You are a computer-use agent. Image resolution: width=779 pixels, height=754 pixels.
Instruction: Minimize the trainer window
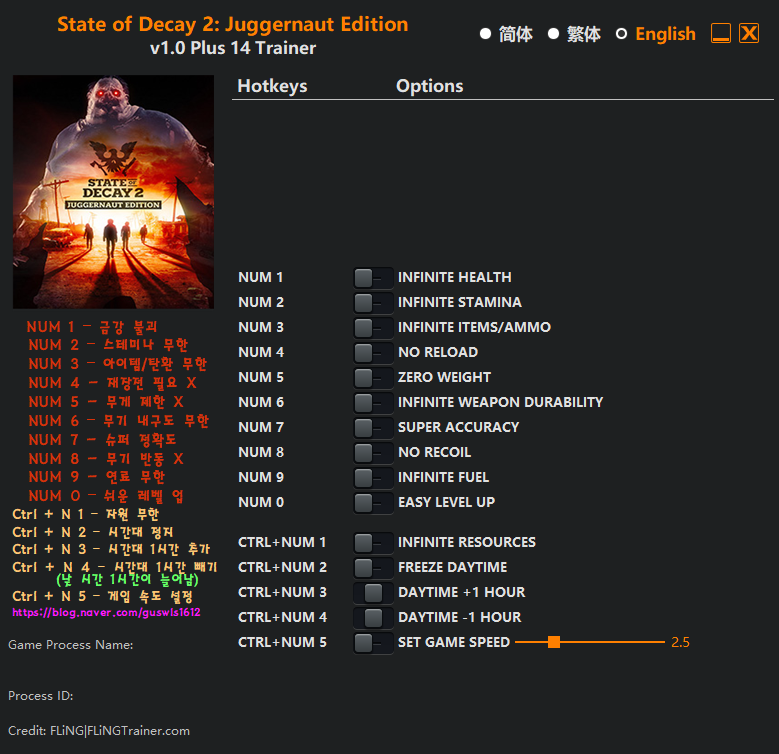click(721, 34)
